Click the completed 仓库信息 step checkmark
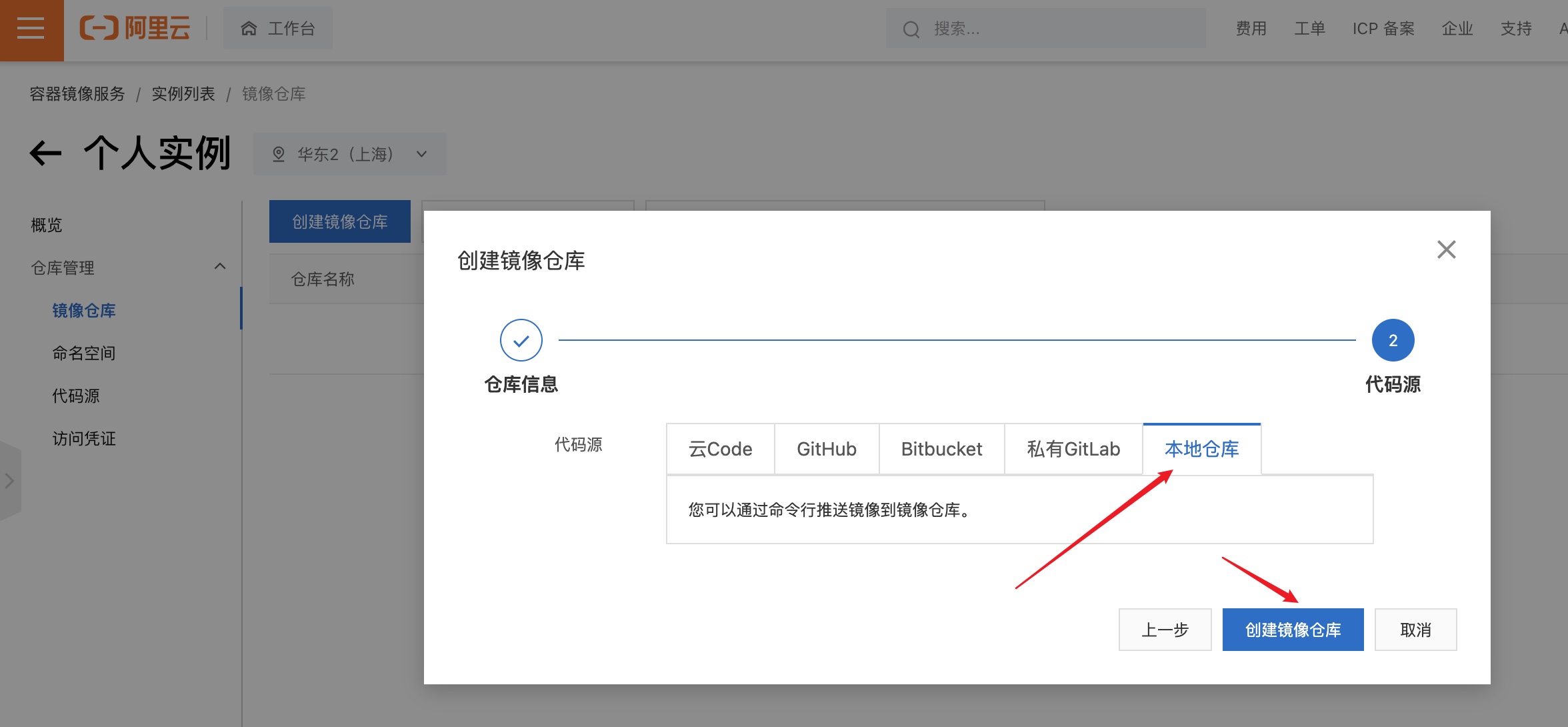This screenshot has width=1568, height=727. click(x=521, y=339)
